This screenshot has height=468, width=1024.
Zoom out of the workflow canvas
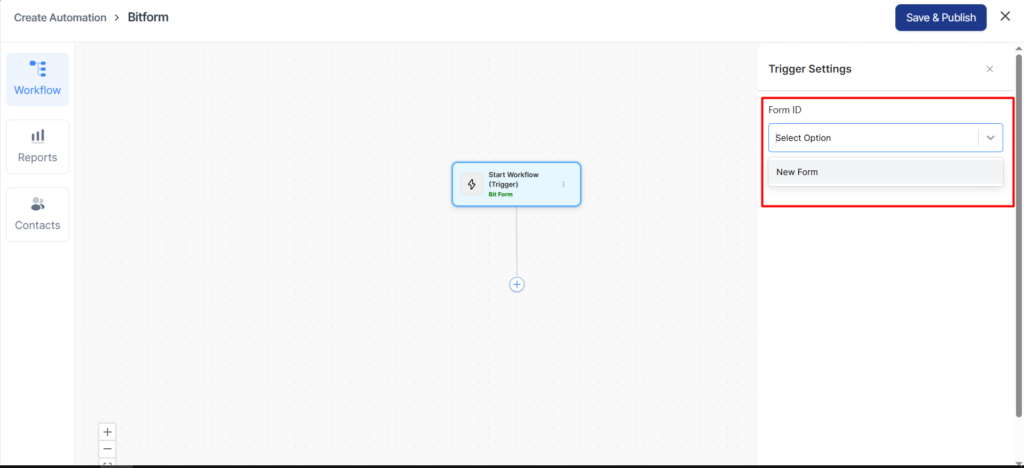108,449
